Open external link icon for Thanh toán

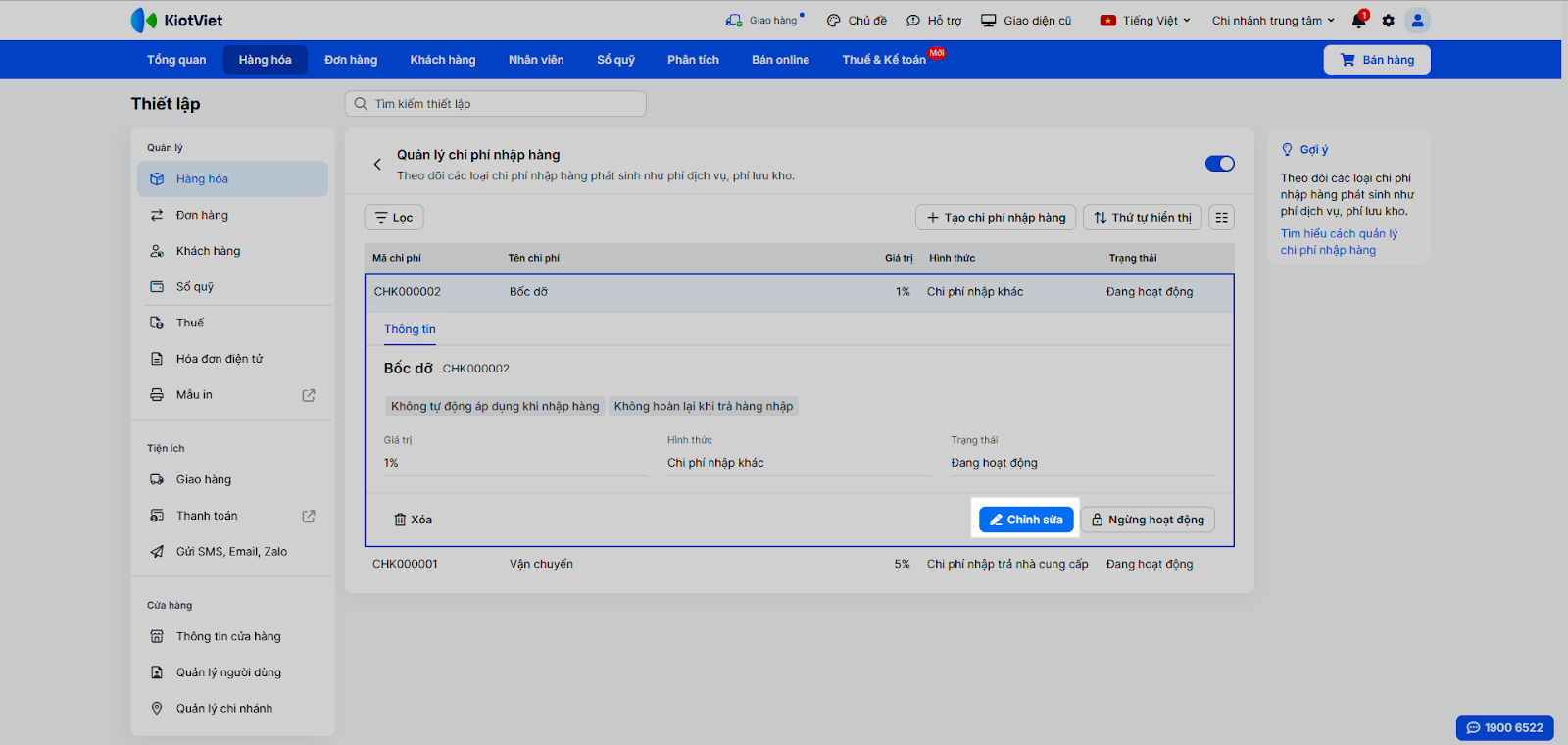tap(309, 516)
